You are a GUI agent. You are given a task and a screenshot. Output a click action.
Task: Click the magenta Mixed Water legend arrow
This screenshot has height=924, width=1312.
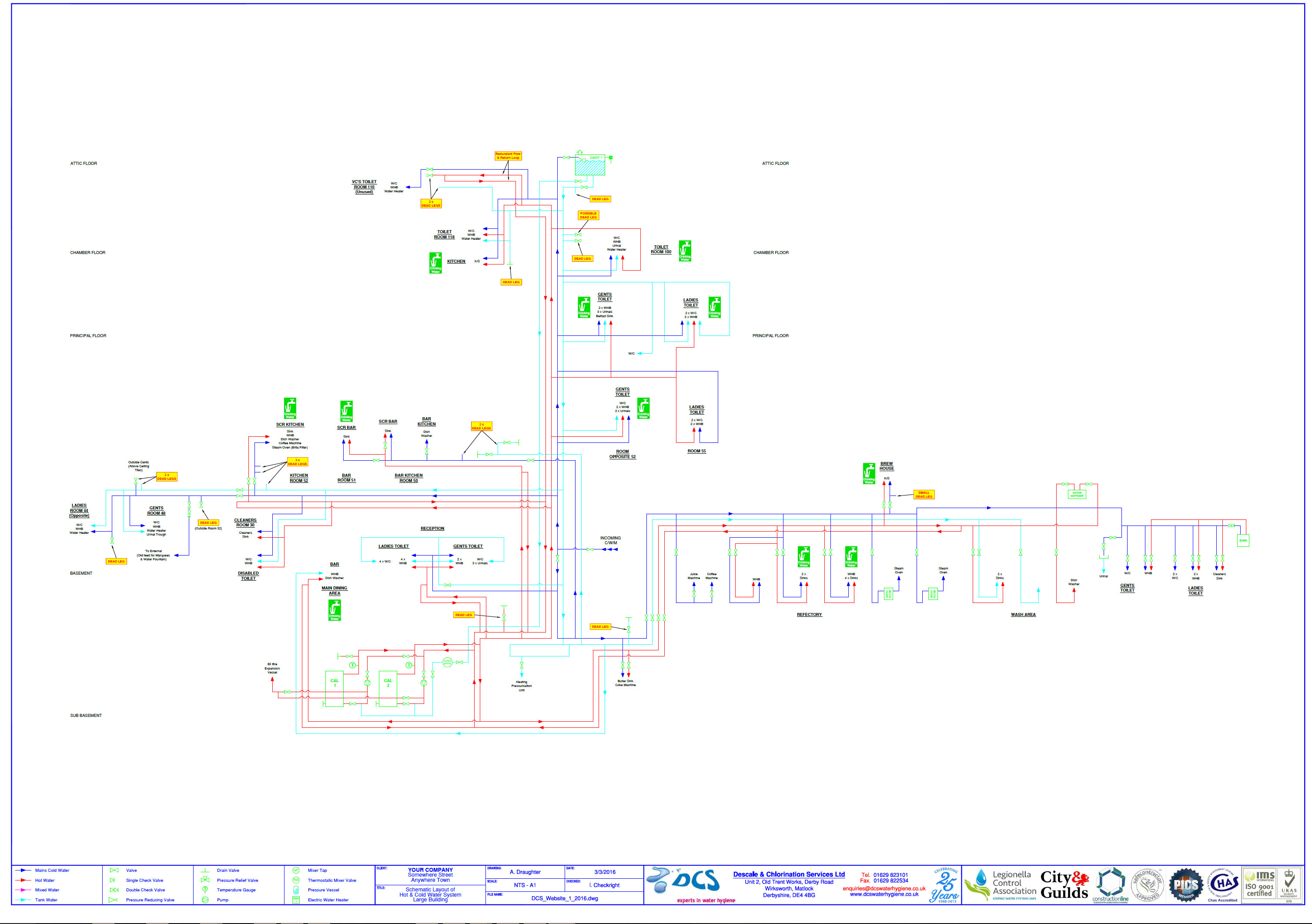click(23, 890)
